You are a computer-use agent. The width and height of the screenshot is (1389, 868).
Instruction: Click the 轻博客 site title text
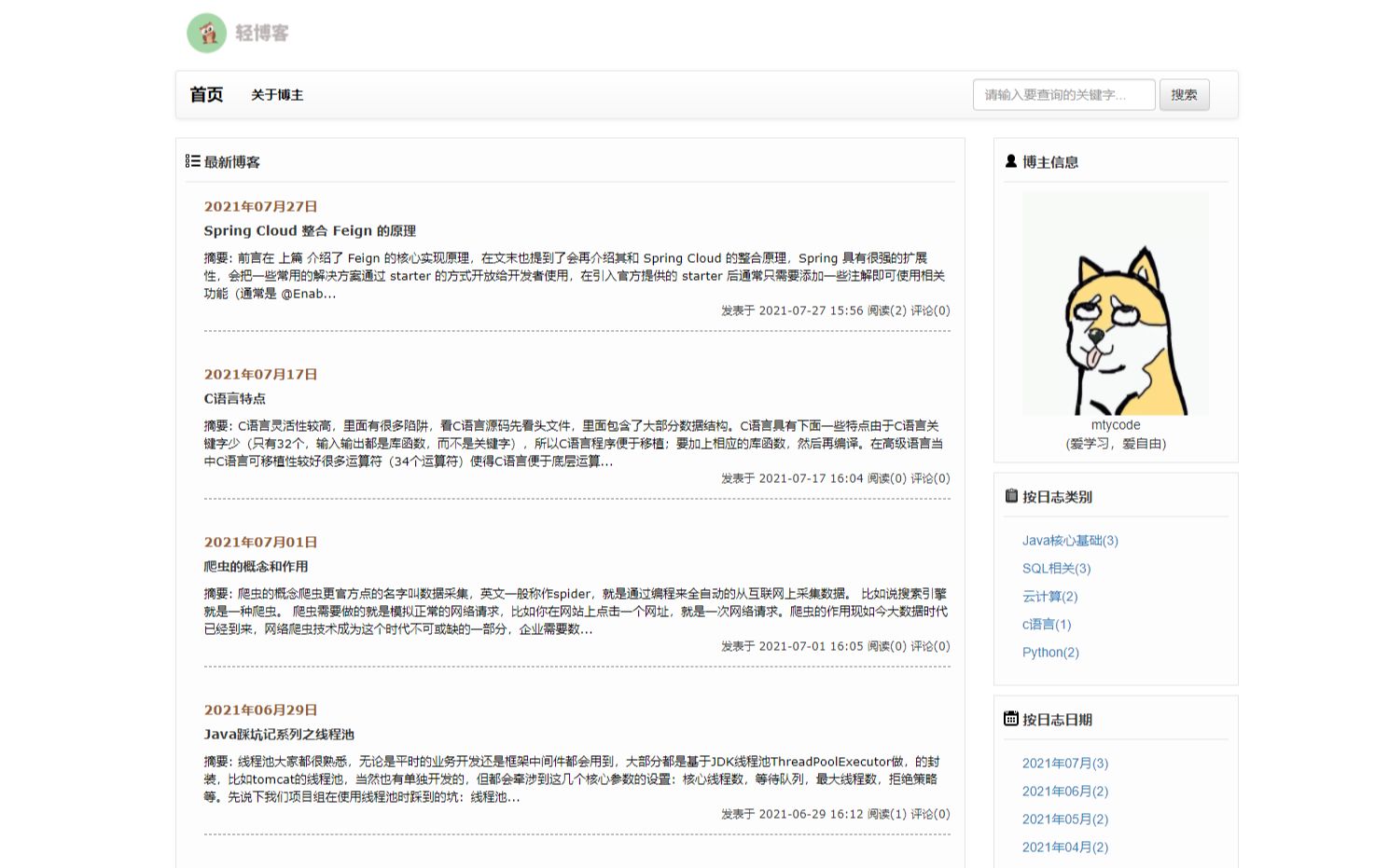[x=262, y=33]
